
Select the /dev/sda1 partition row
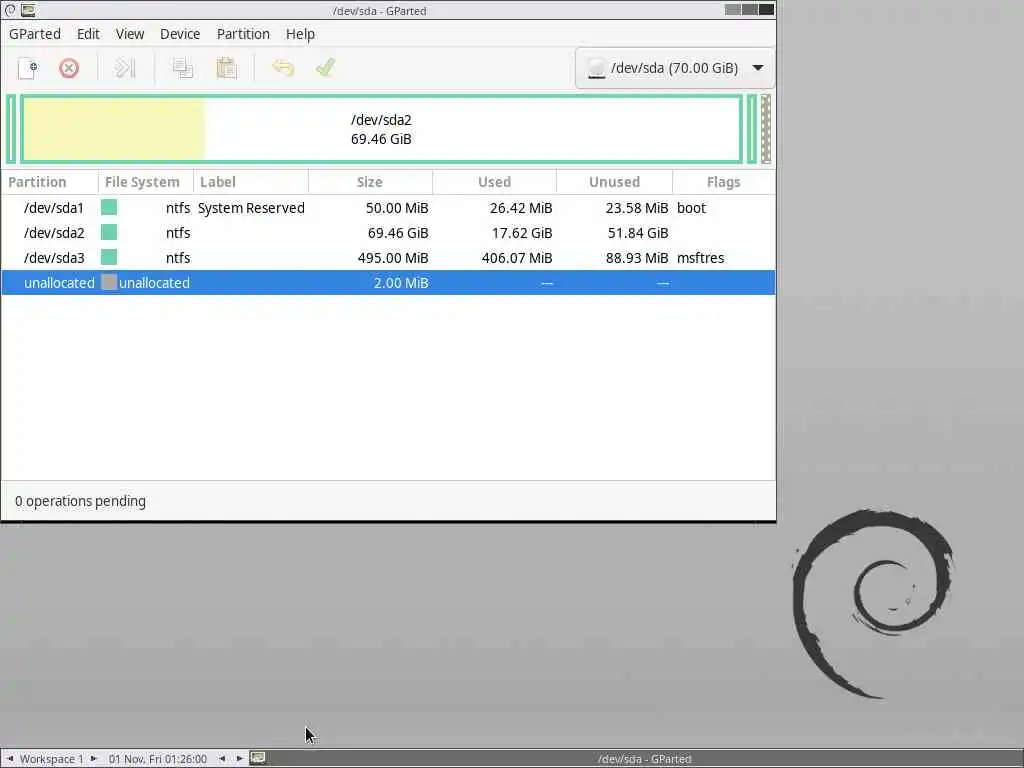389,208
